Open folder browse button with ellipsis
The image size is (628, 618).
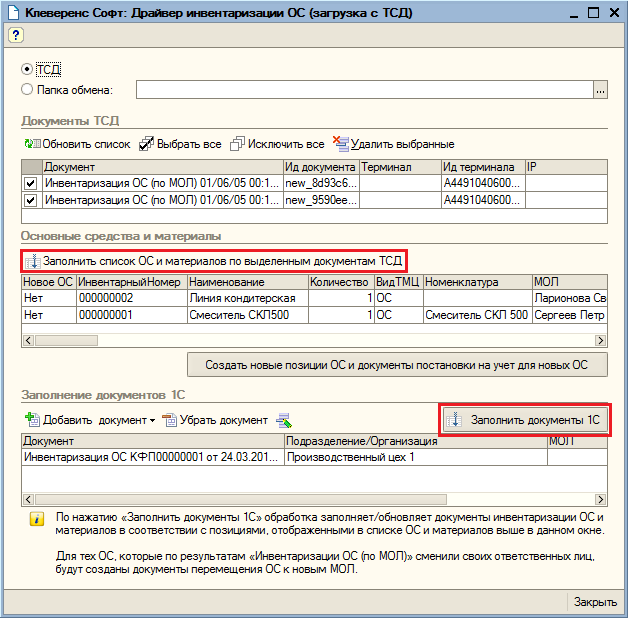pos(600,90)
